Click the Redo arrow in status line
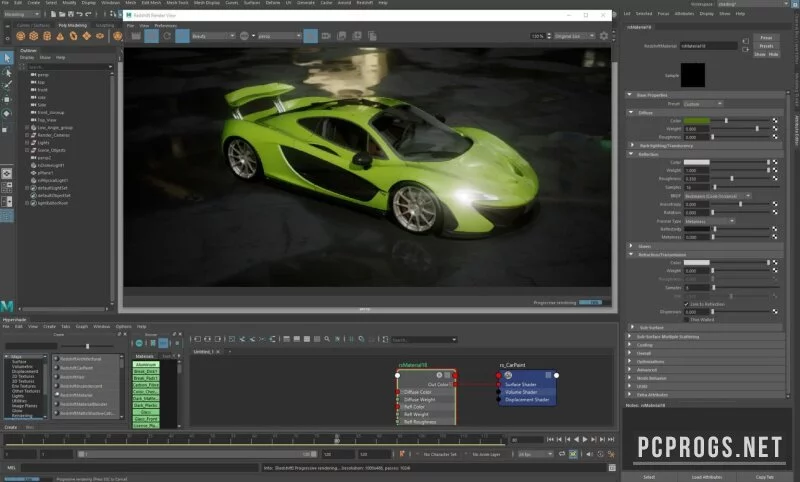The height and width of the screenshot is (482, 800). (88, 14)
